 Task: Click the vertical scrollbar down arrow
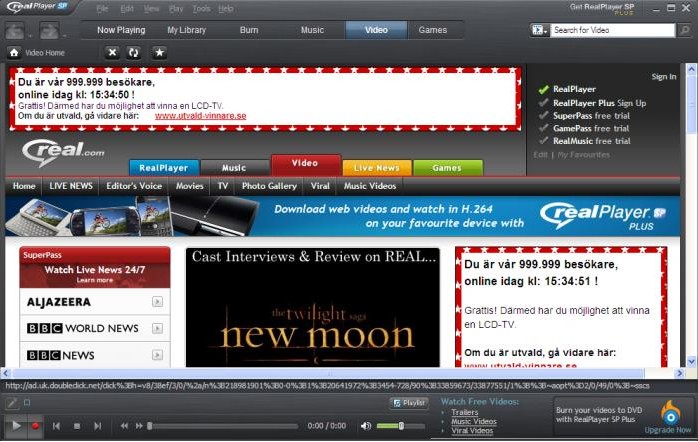[x=691, y=361]
